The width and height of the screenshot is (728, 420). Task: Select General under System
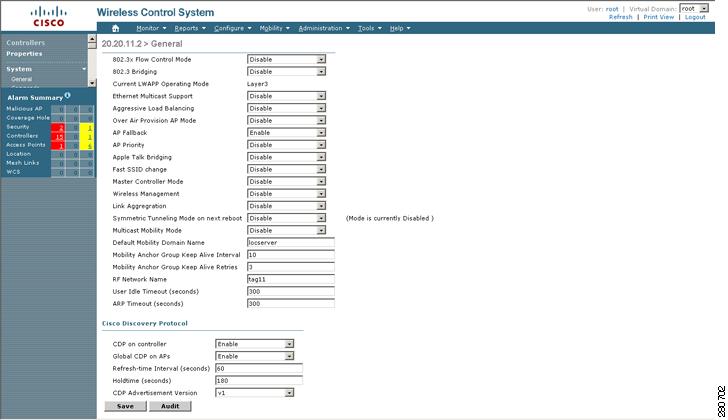click(21, 79)
